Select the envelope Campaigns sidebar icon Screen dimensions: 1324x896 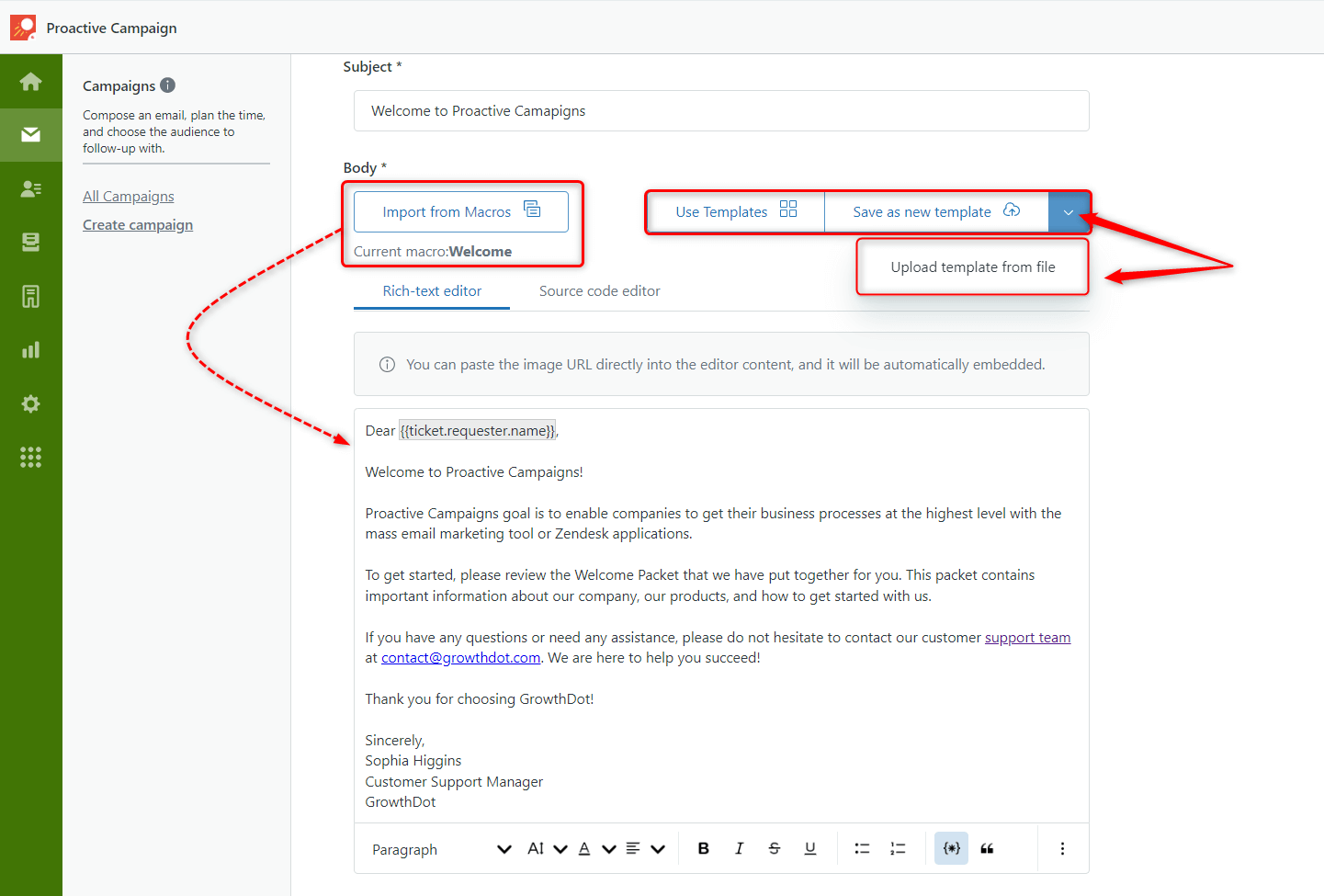tap(30, 135)
